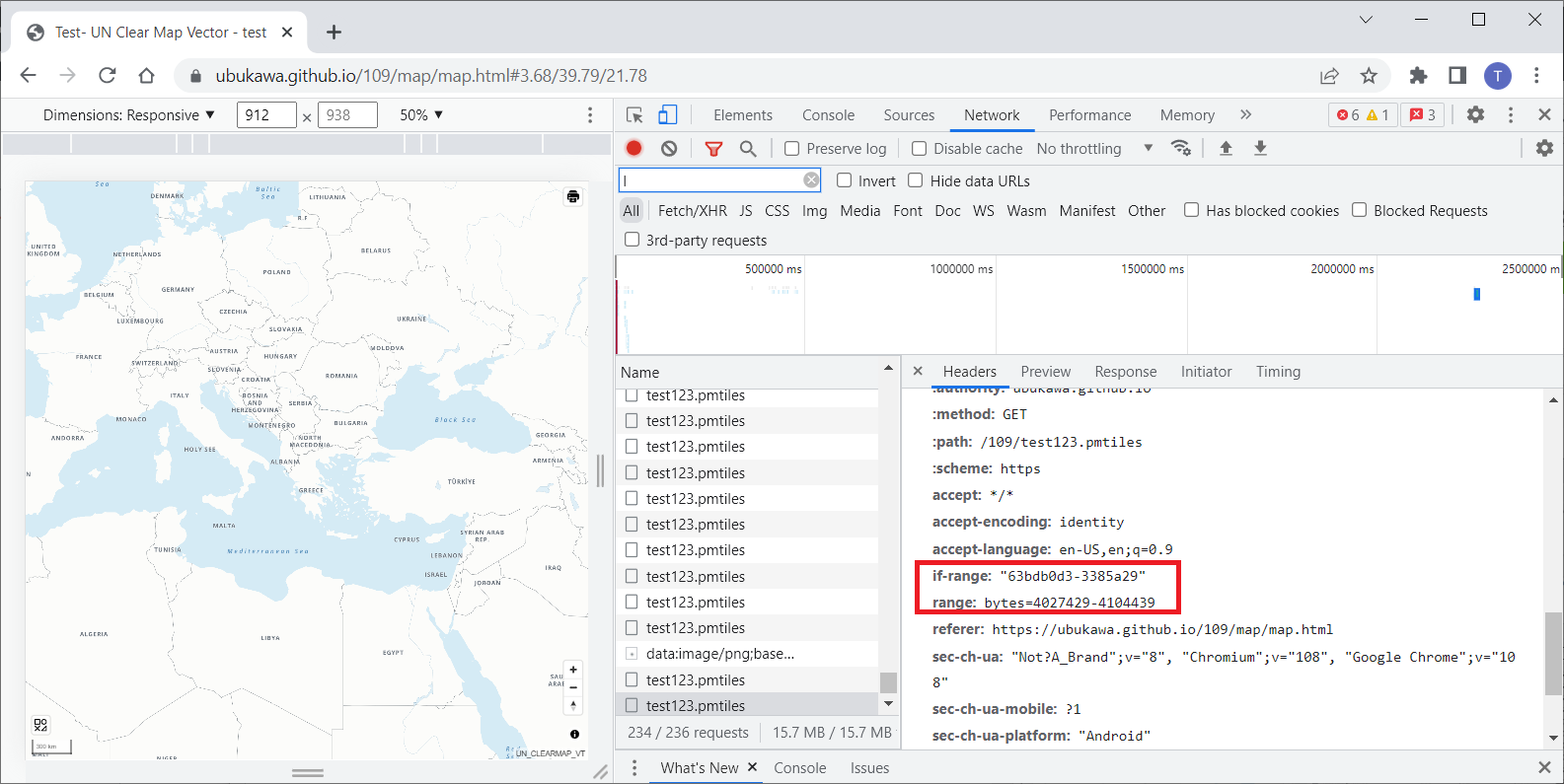Viewport: 1564px width, 784px height.
Task: Clear the network log
Action: click(x=669, y=148)
